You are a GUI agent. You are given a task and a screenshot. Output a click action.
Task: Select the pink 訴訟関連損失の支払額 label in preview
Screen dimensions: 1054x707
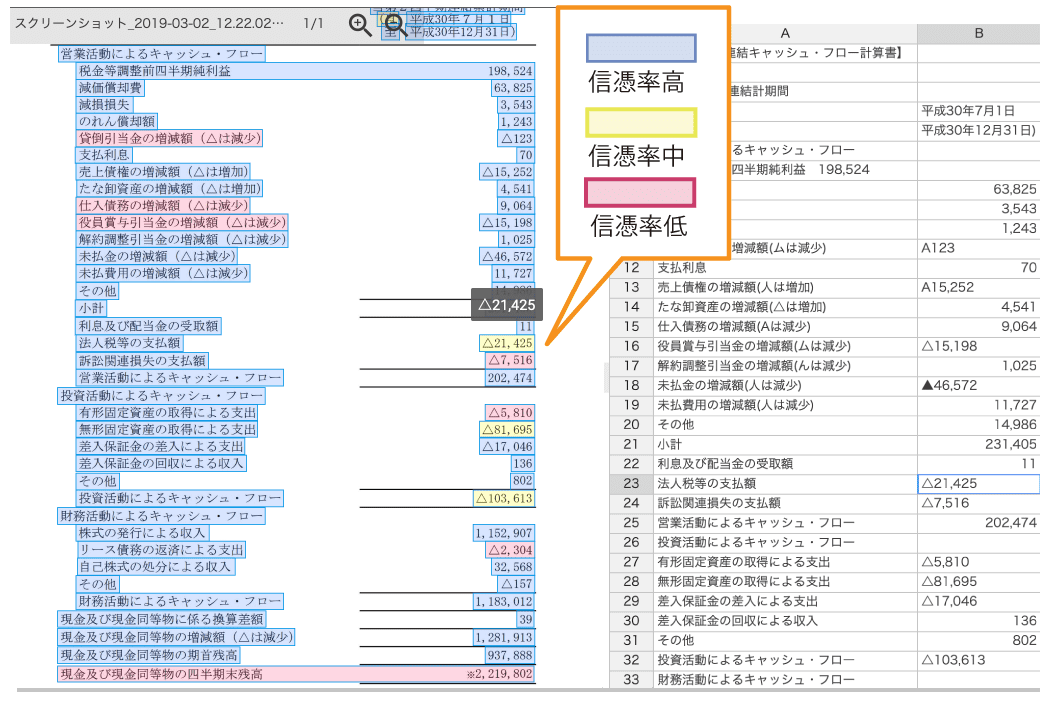click(x=143, y=360)
